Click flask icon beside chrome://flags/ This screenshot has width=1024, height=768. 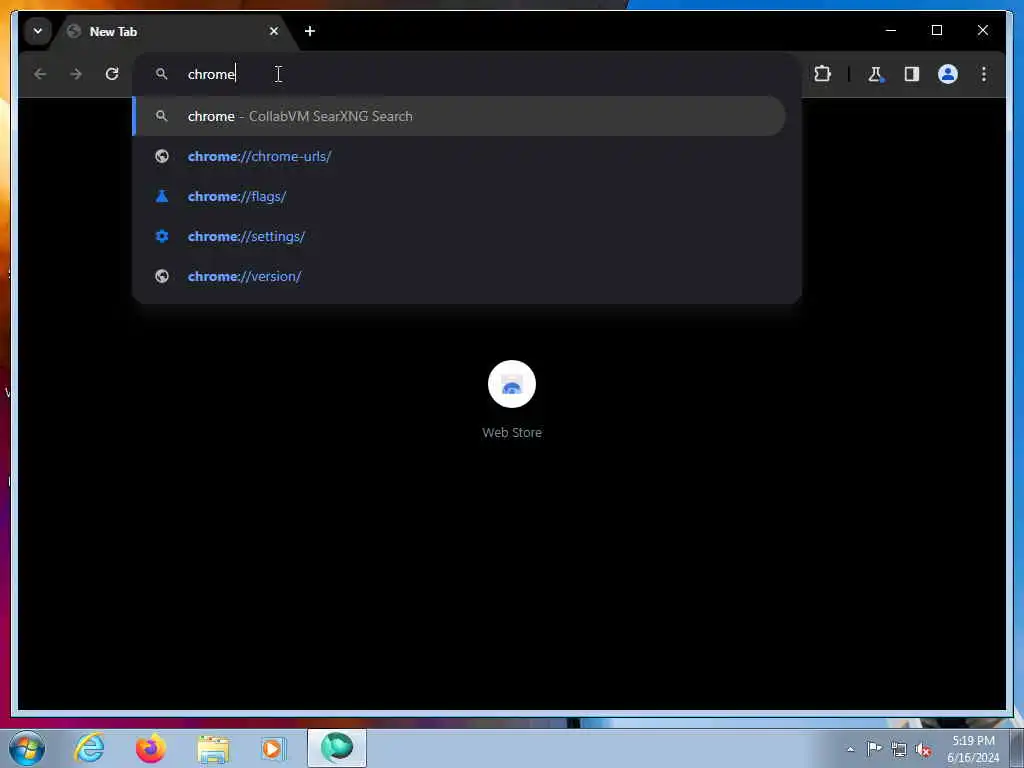click(162, 197)
